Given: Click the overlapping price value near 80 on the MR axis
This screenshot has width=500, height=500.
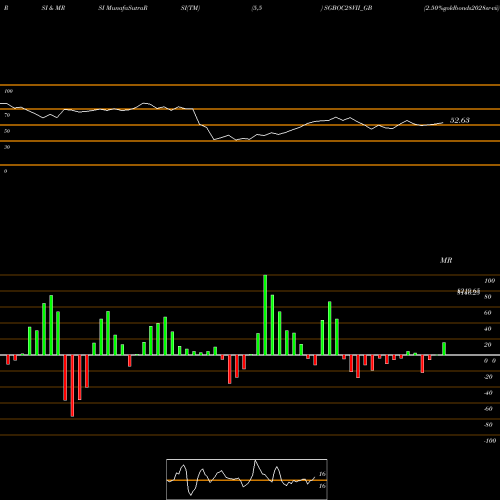Looking at the screenshot, I should [468, 292].
